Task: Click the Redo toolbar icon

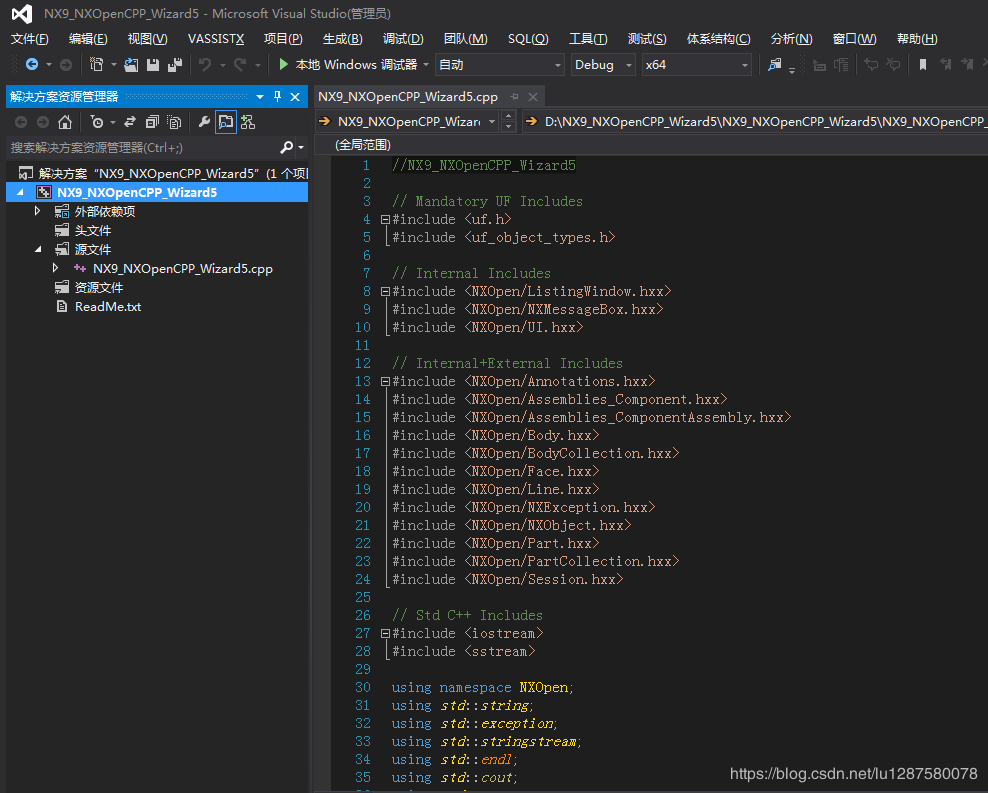Action: [240, 64]
